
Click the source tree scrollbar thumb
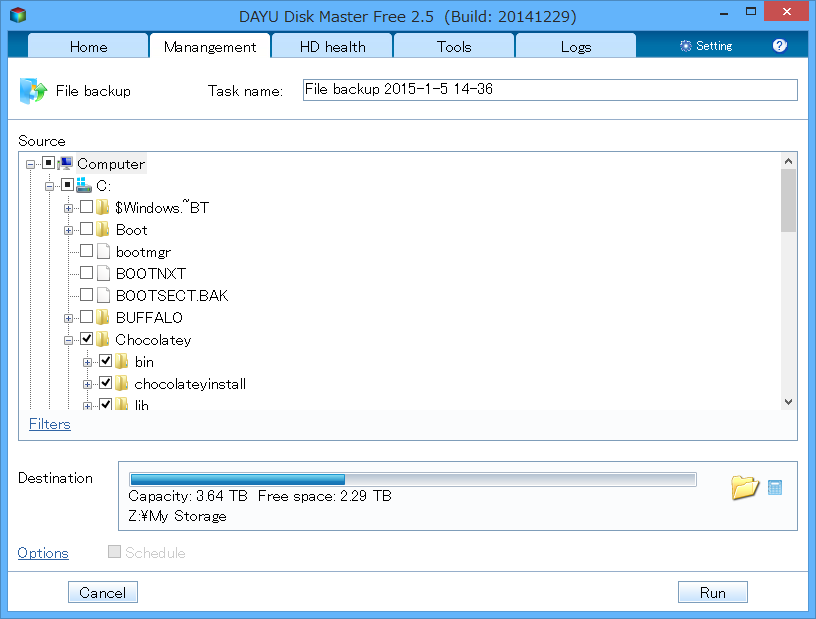coord(788,201)
